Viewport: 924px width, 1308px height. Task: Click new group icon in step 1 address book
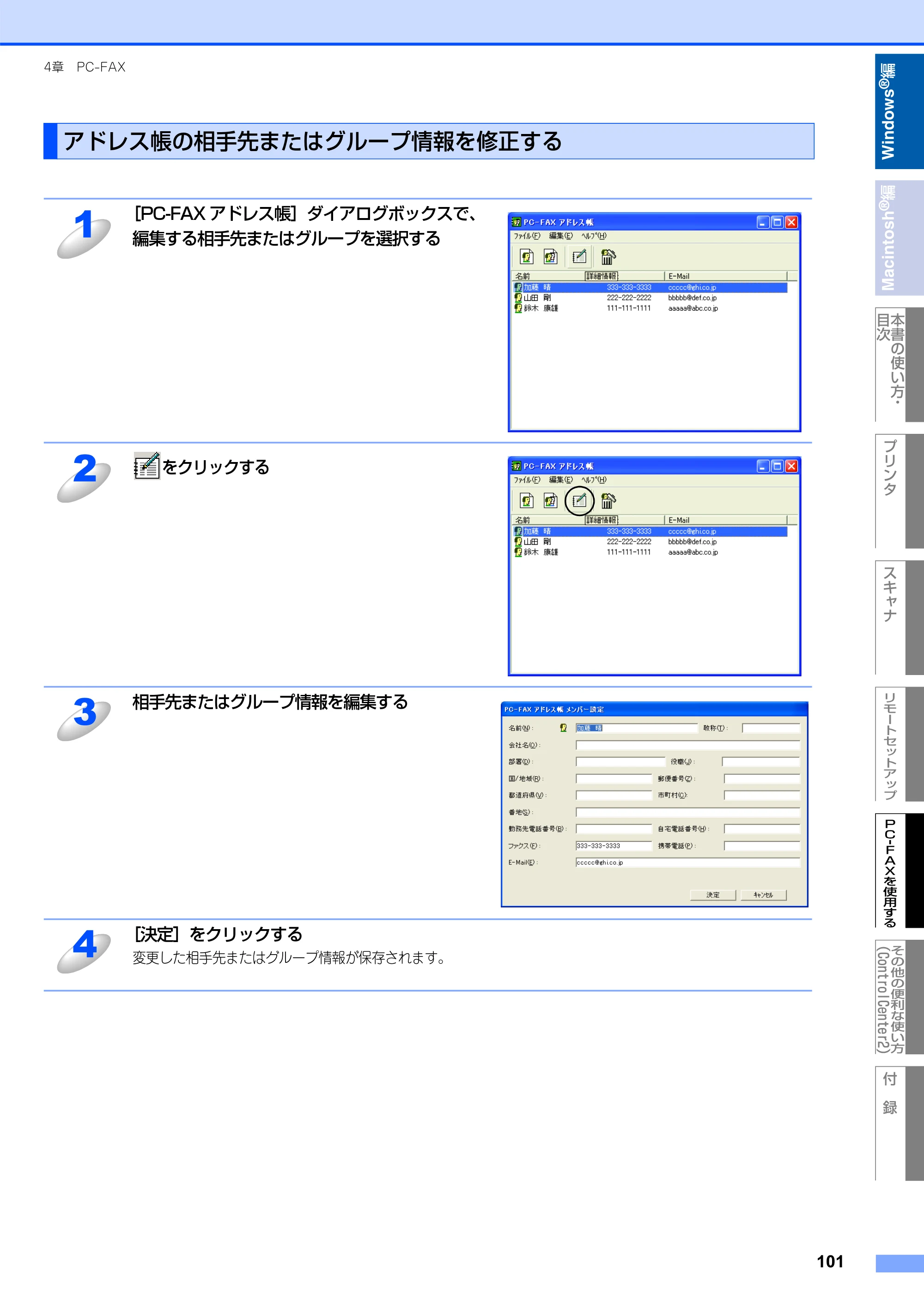pos(550,257)
